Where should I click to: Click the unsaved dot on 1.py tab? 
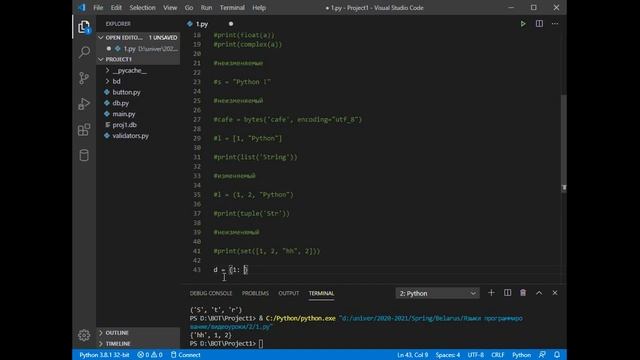click(x=231, y=24)
